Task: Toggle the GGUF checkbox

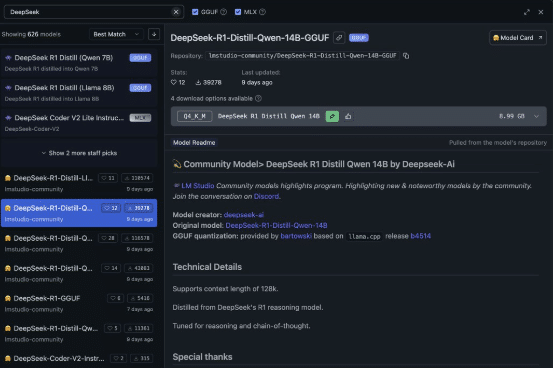Action: click(195, 12)
